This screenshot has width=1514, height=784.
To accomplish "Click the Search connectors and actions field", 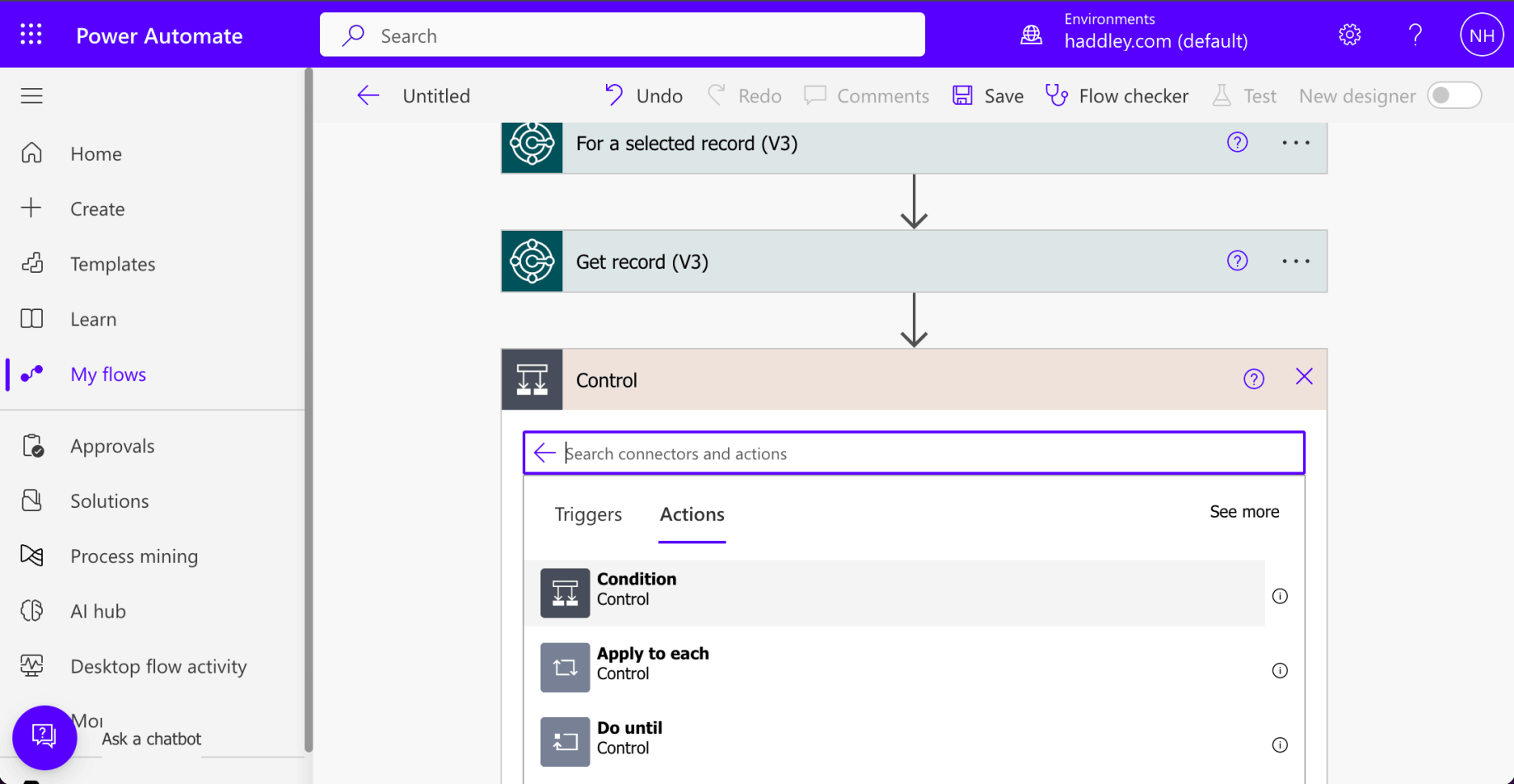I will pos(924,453).
